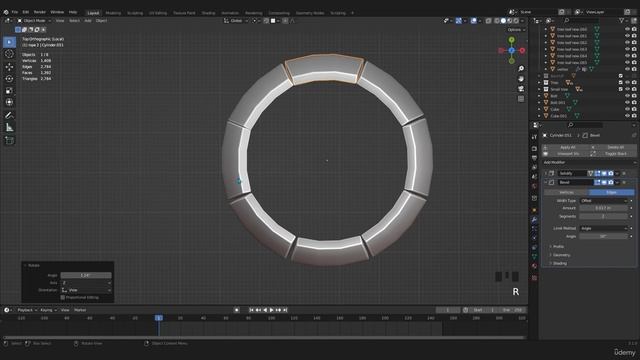640x360 pixels.
Task: Open the Render properties tab icon
Action: coord(534,148)
